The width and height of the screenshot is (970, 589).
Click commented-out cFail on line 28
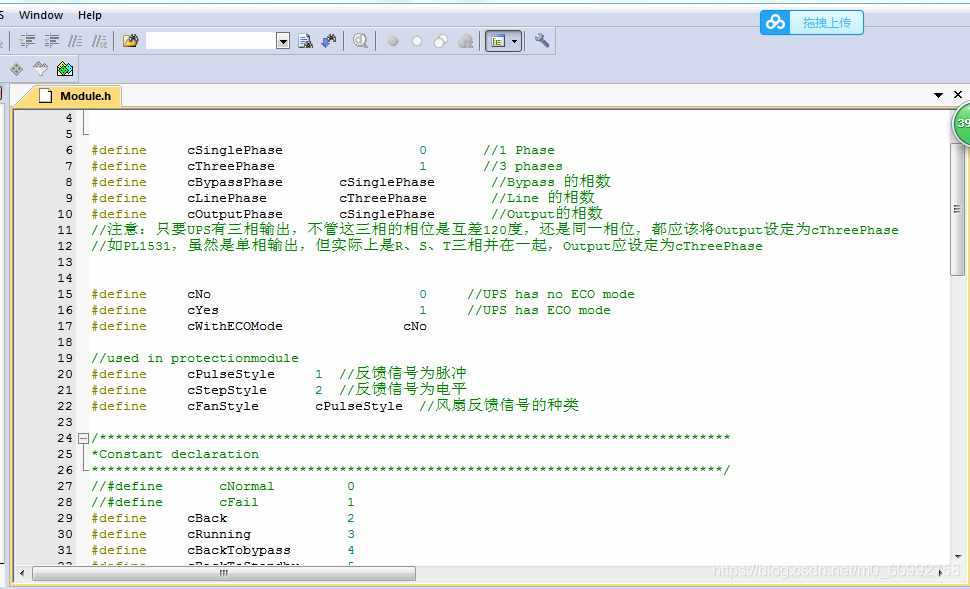coord(239,502)
